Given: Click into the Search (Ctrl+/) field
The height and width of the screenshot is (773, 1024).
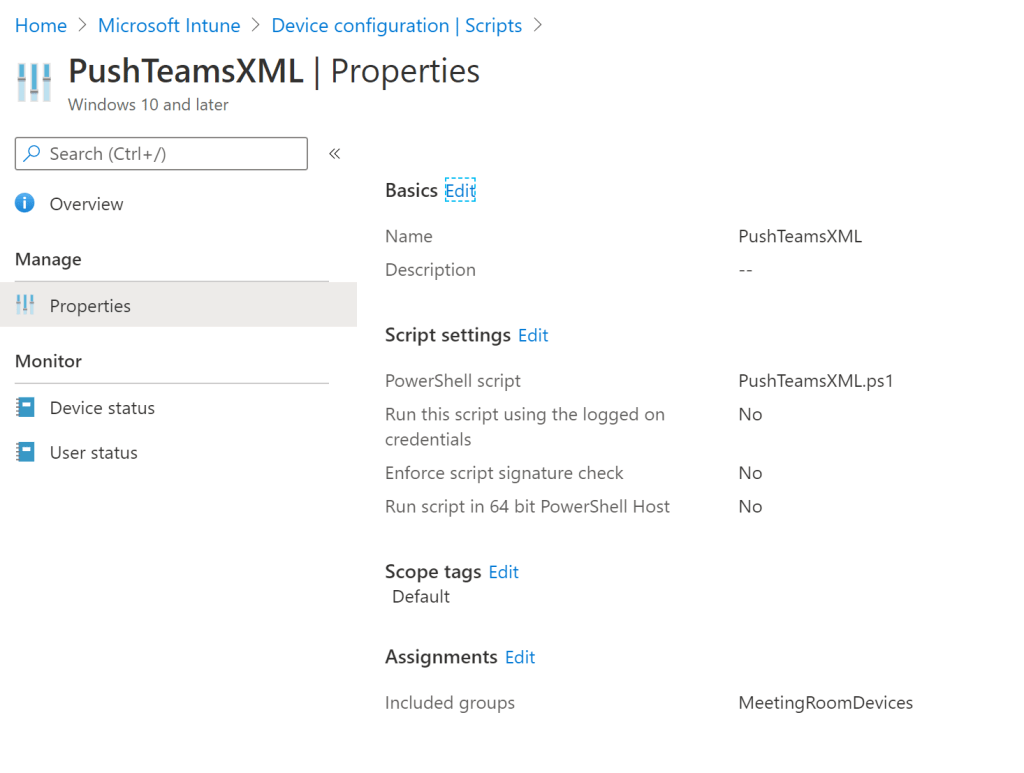Looking at the screenshot, I should tap(170, 154).
